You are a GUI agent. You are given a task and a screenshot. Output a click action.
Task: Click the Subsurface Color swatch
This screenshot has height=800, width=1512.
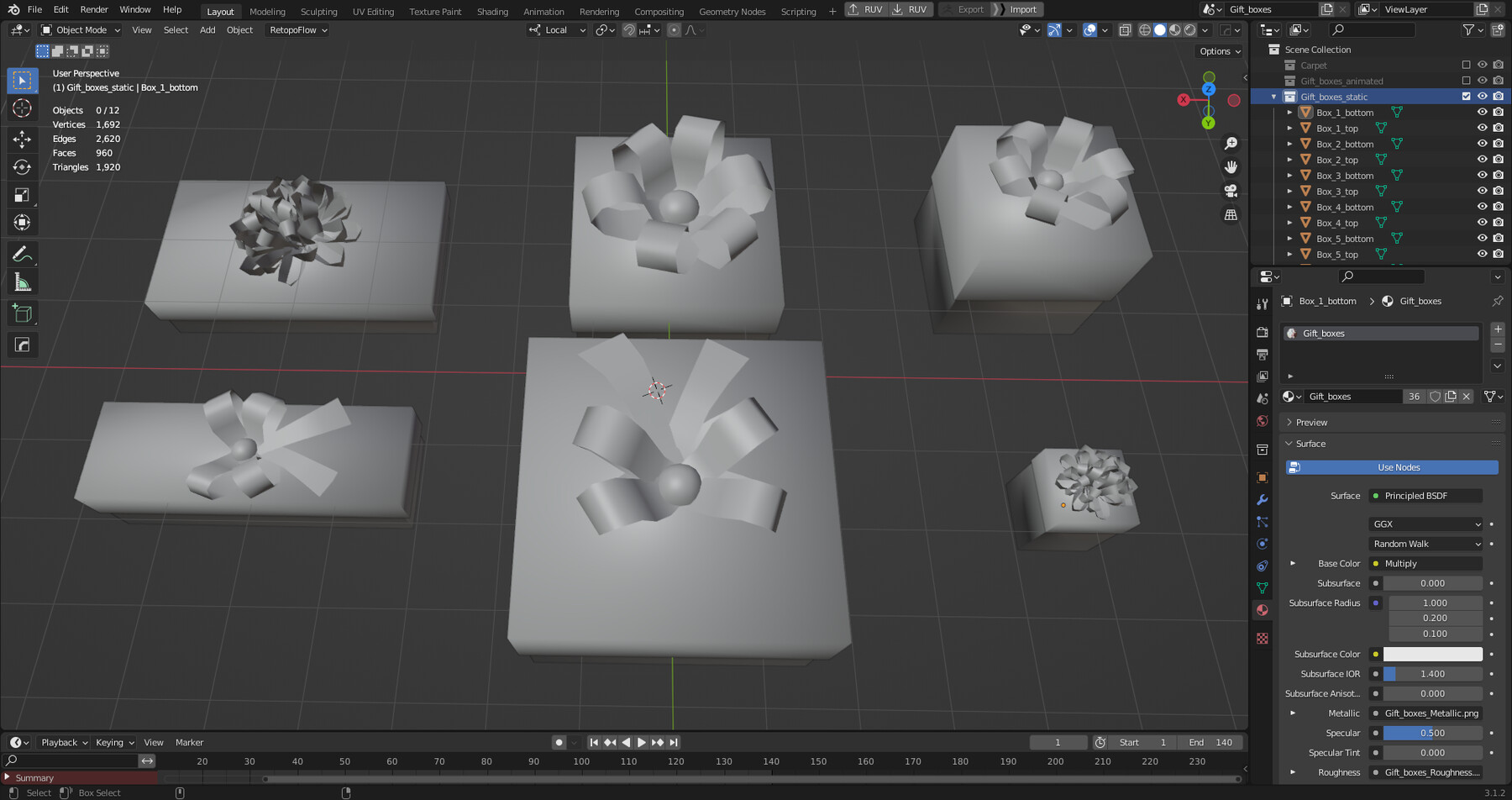(1432, 654)
